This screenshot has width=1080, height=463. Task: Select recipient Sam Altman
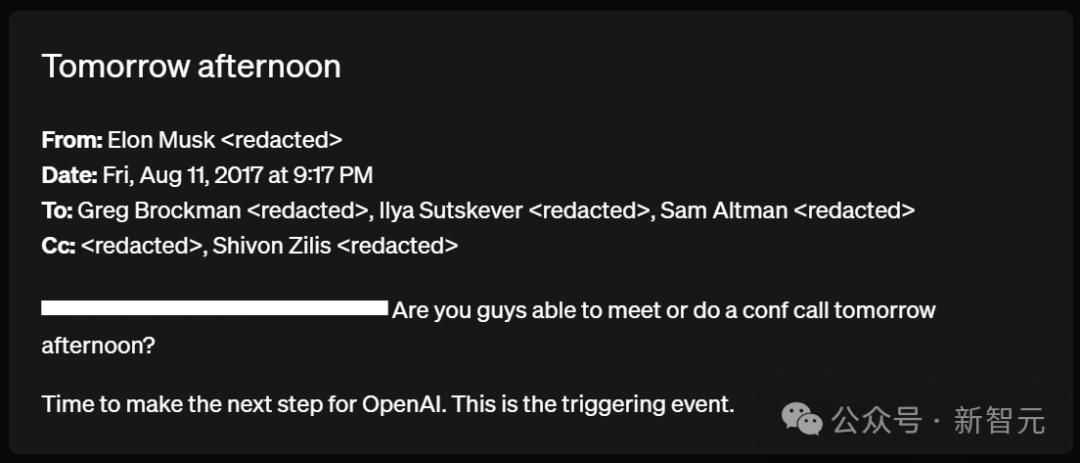(722, 210)
